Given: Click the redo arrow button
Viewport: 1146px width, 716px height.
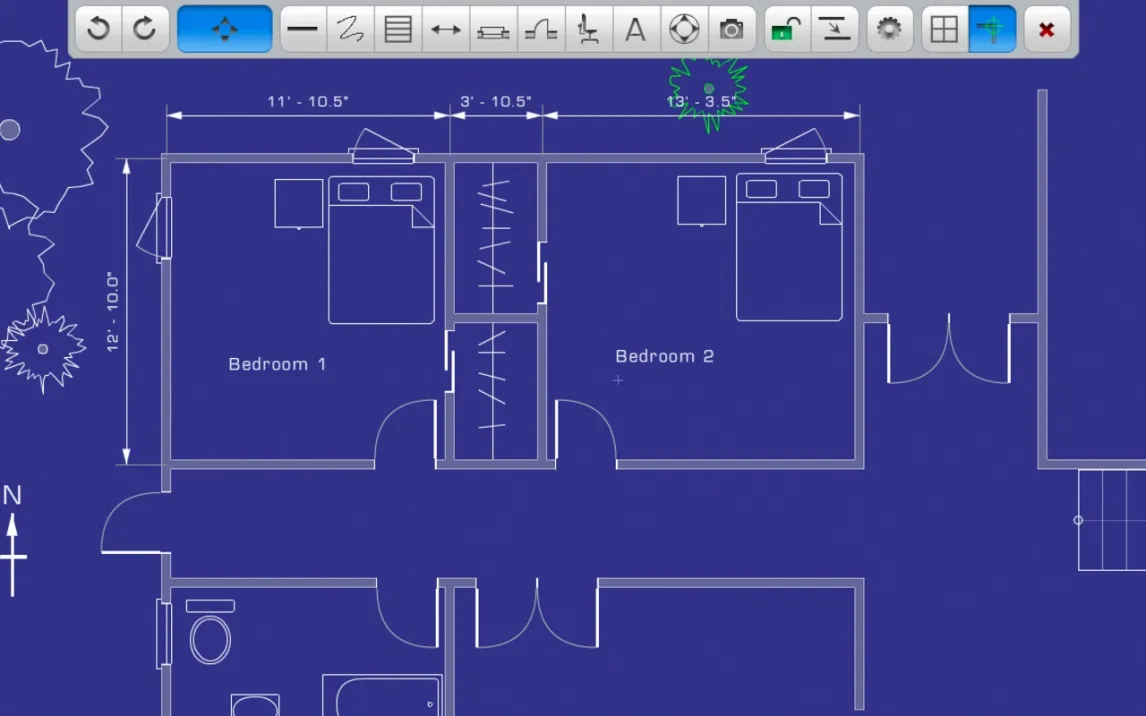Looking at the screenshot, I should tap(145, 29).
